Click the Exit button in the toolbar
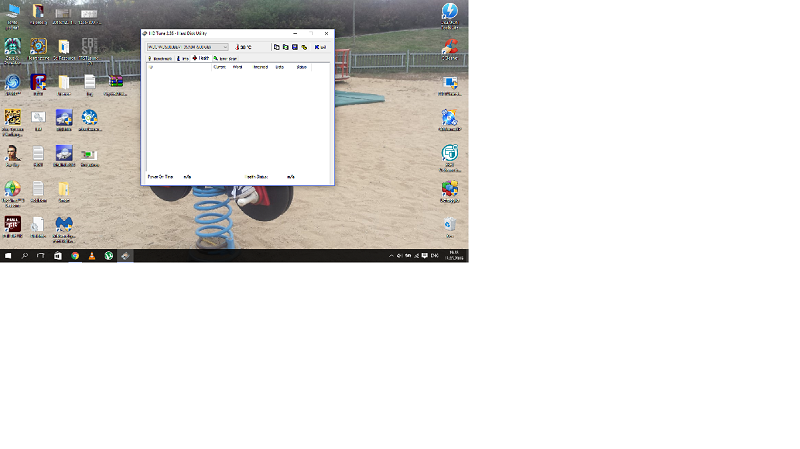The image size is (800, 449). (321, 47)
